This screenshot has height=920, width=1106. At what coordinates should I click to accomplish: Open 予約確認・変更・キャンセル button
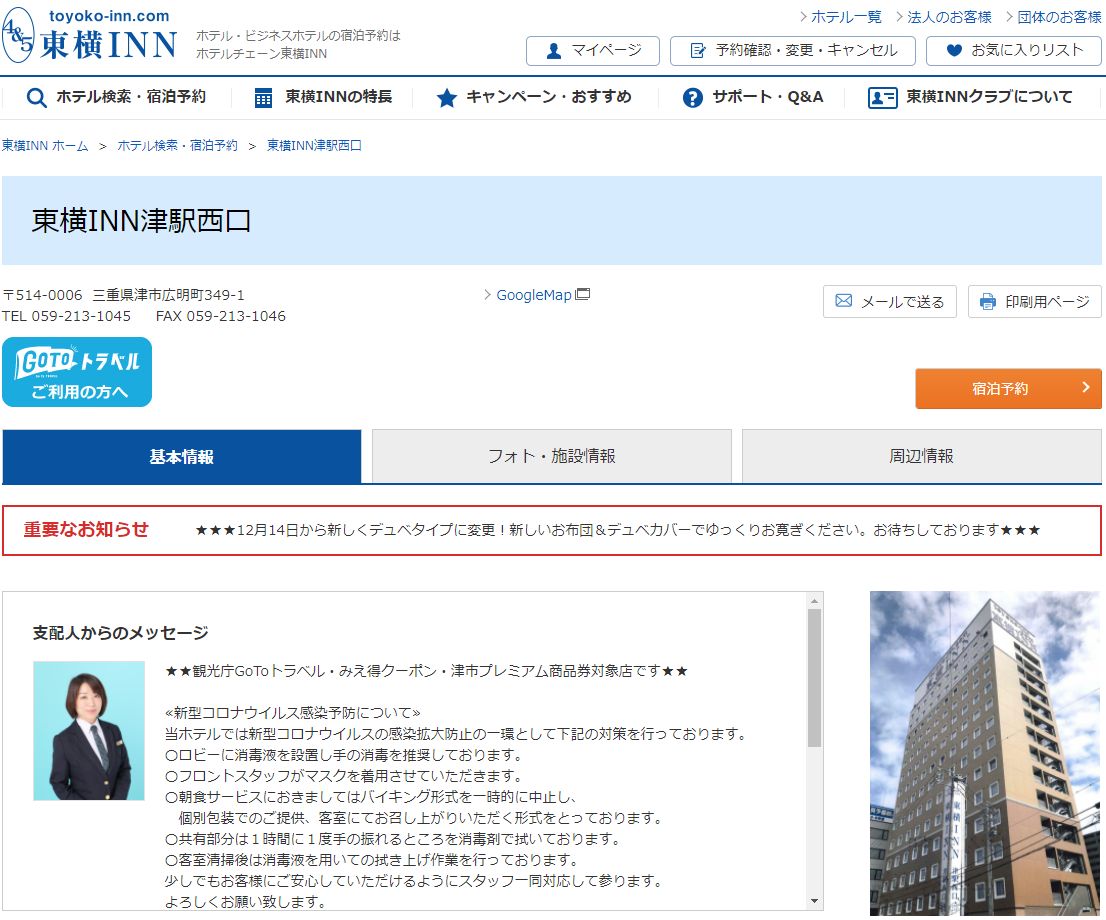(x=792, y=51)
